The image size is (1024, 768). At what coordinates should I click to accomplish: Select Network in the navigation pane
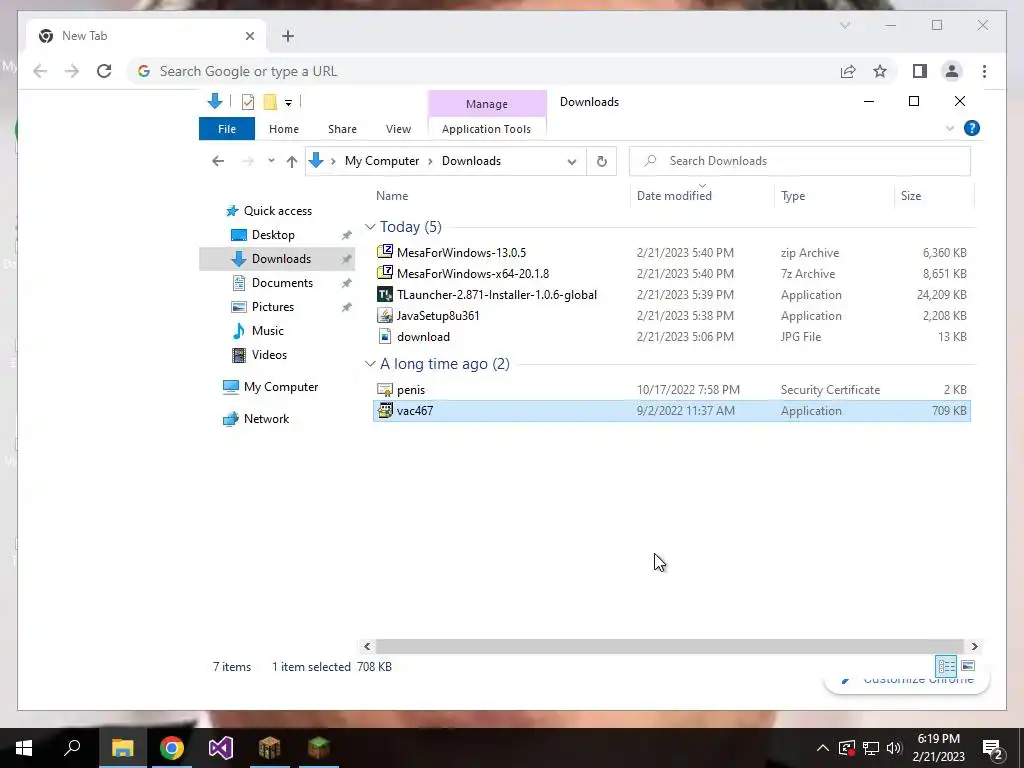pyautogui.click(x=266, y=419)
